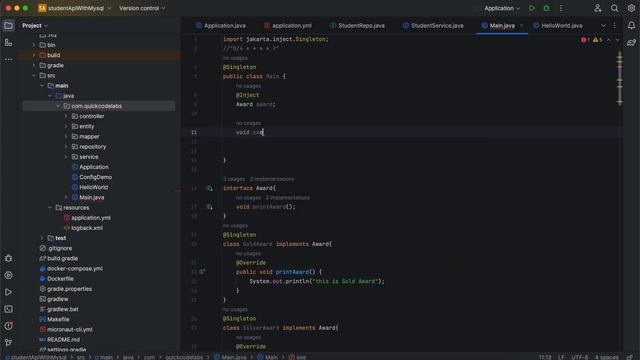640x360 pixels.
Task: Click the warnings count indicator in editor
Action: (x=598, y=40)
